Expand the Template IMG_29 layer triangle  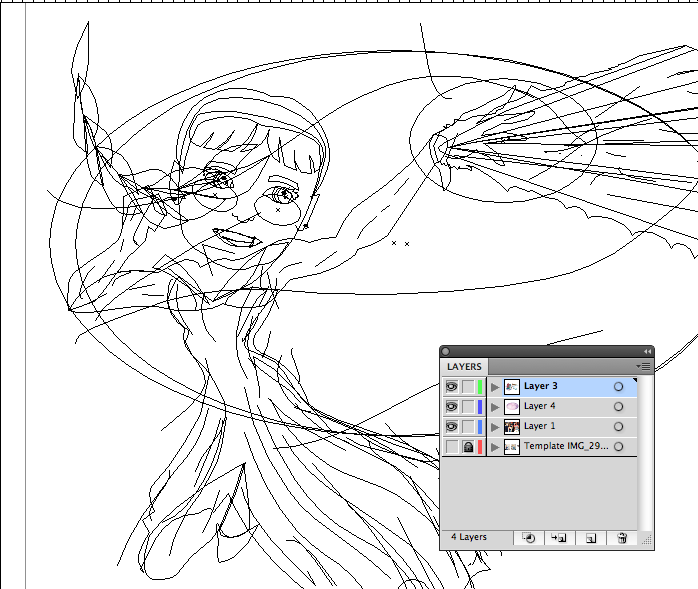tap(494, 447)
